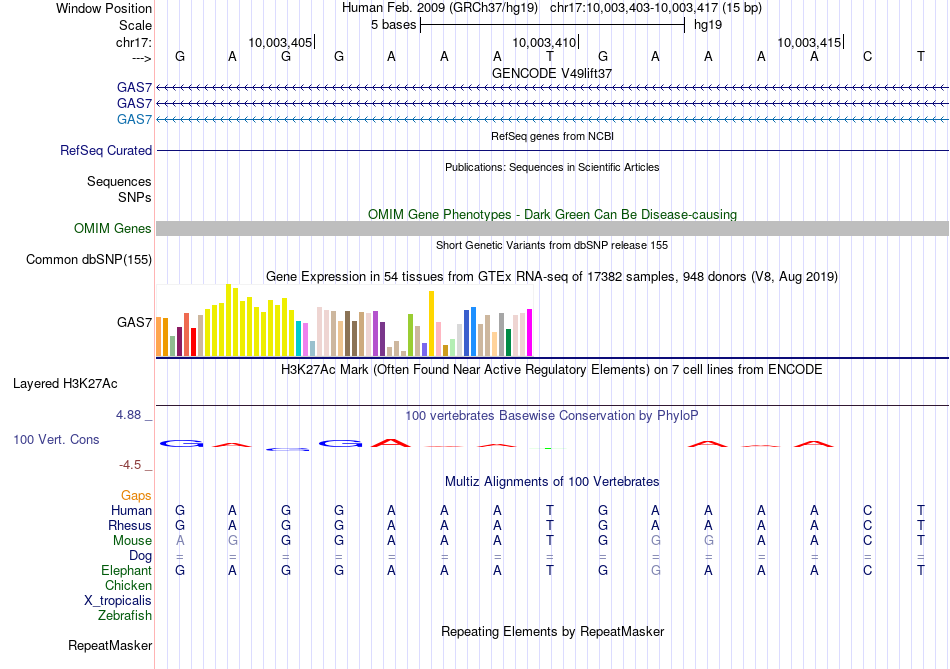Viewport: 950px width, 669px height.
Task: Click the gray G in the Elephant row
Action: click(656, 570)
